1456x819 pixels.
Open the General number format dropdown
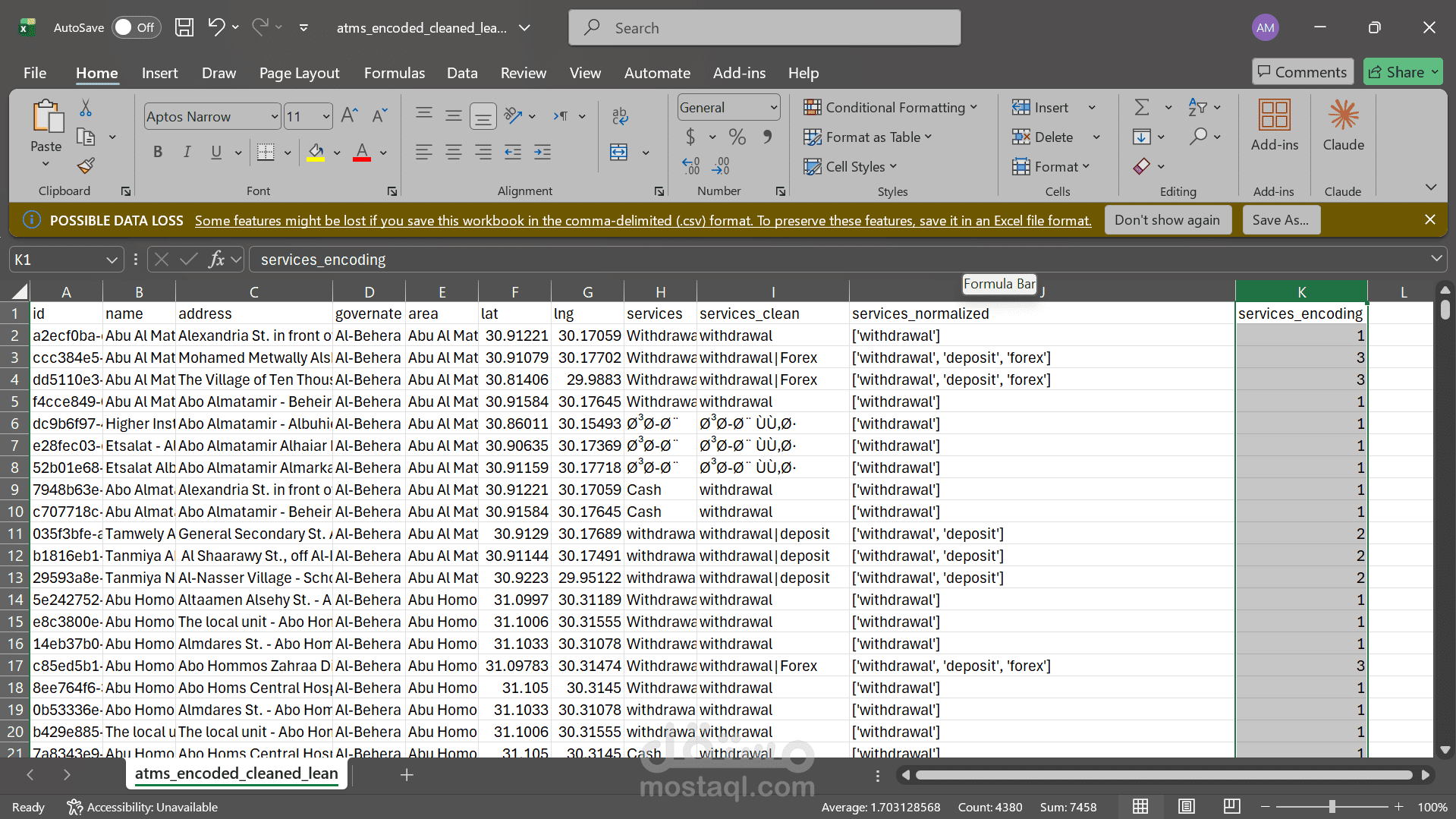pyautogui.click(x=773, y=108)
